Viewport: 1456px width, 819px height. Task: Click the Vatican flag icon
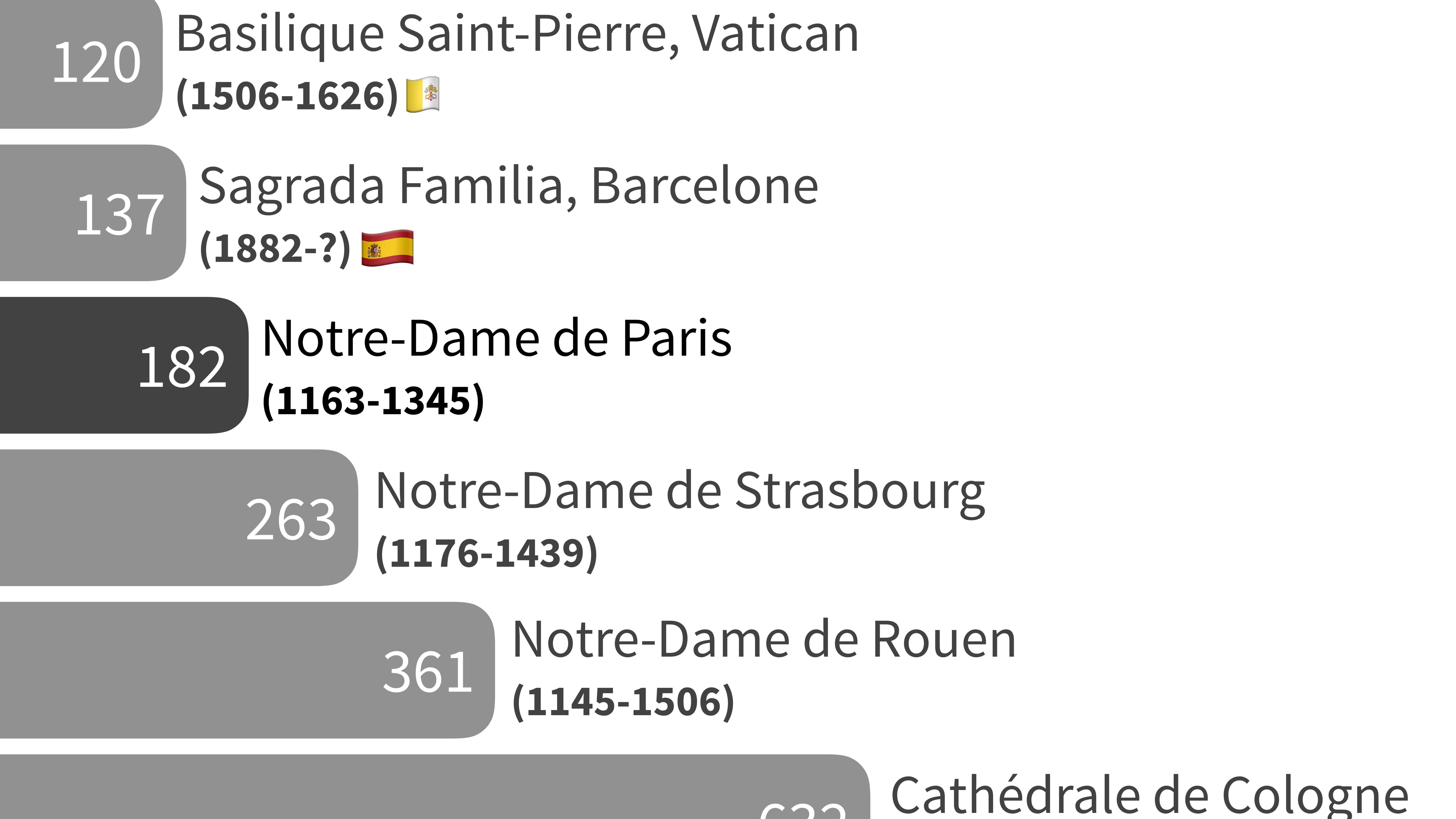[x=423, y=94]
